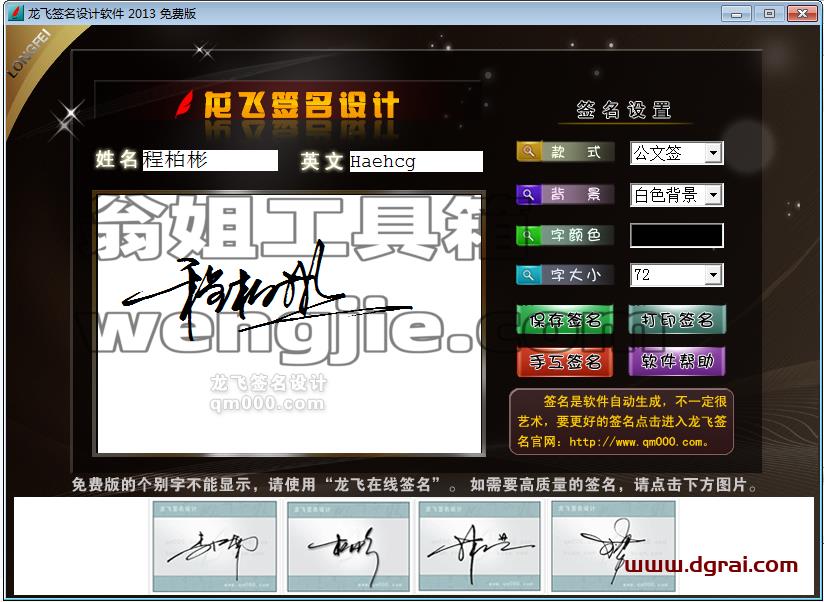Click the purple magnifier icon beside 背景

click(528, 194)
